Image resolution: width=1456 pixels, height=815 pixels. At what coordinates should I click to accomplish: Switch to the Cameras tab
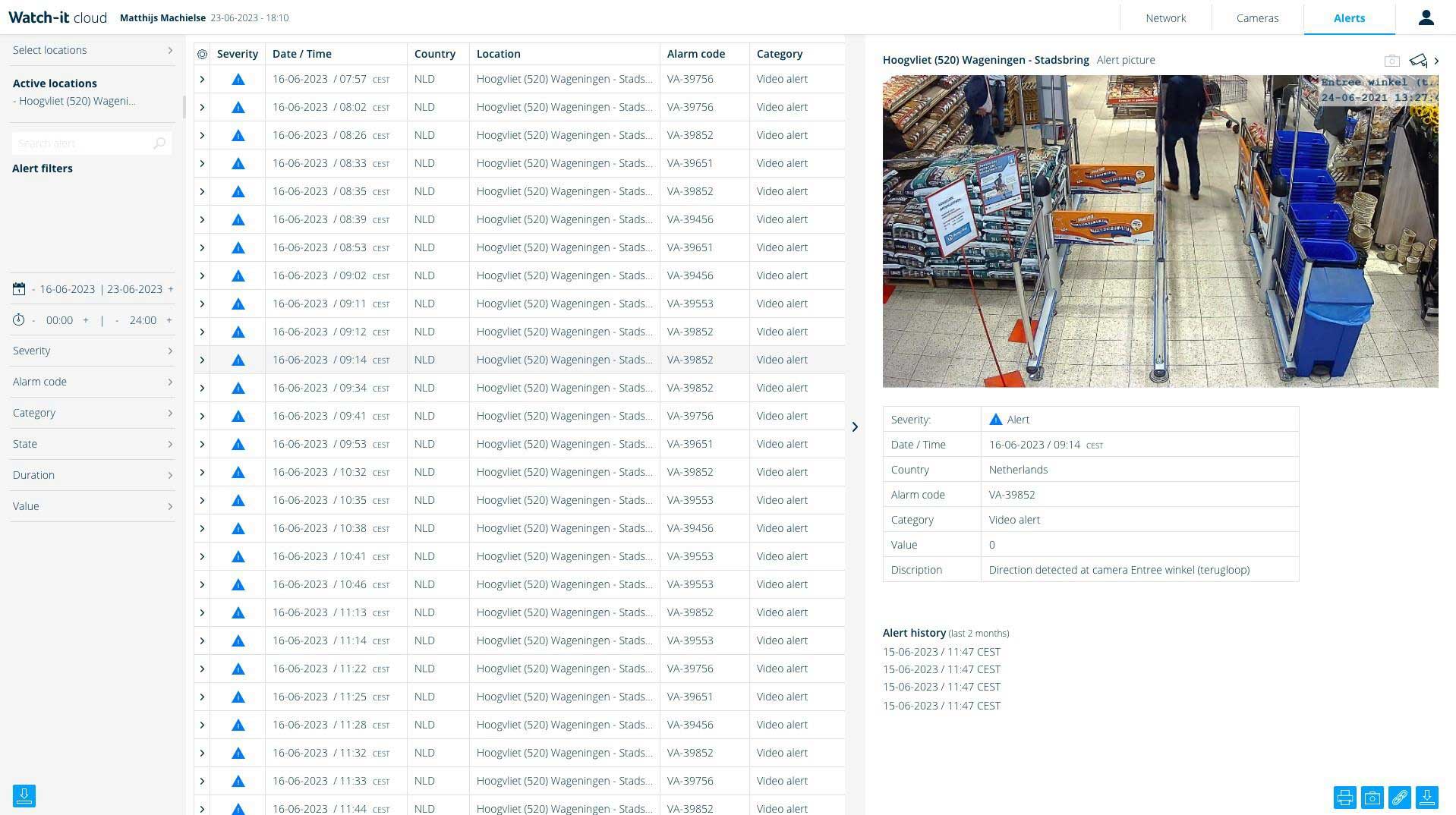tap(1257, 17)
